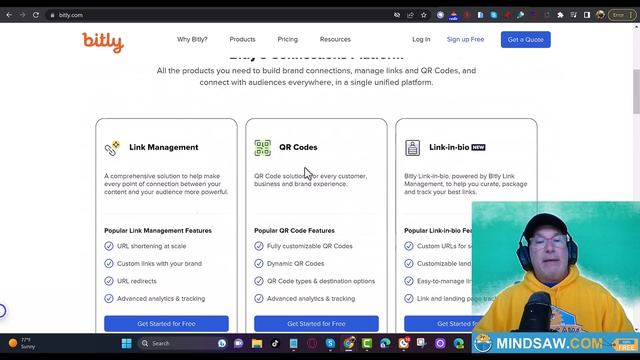The image size is (640, 360).
Task: Open the Pricing page
Action: point(288,40)
